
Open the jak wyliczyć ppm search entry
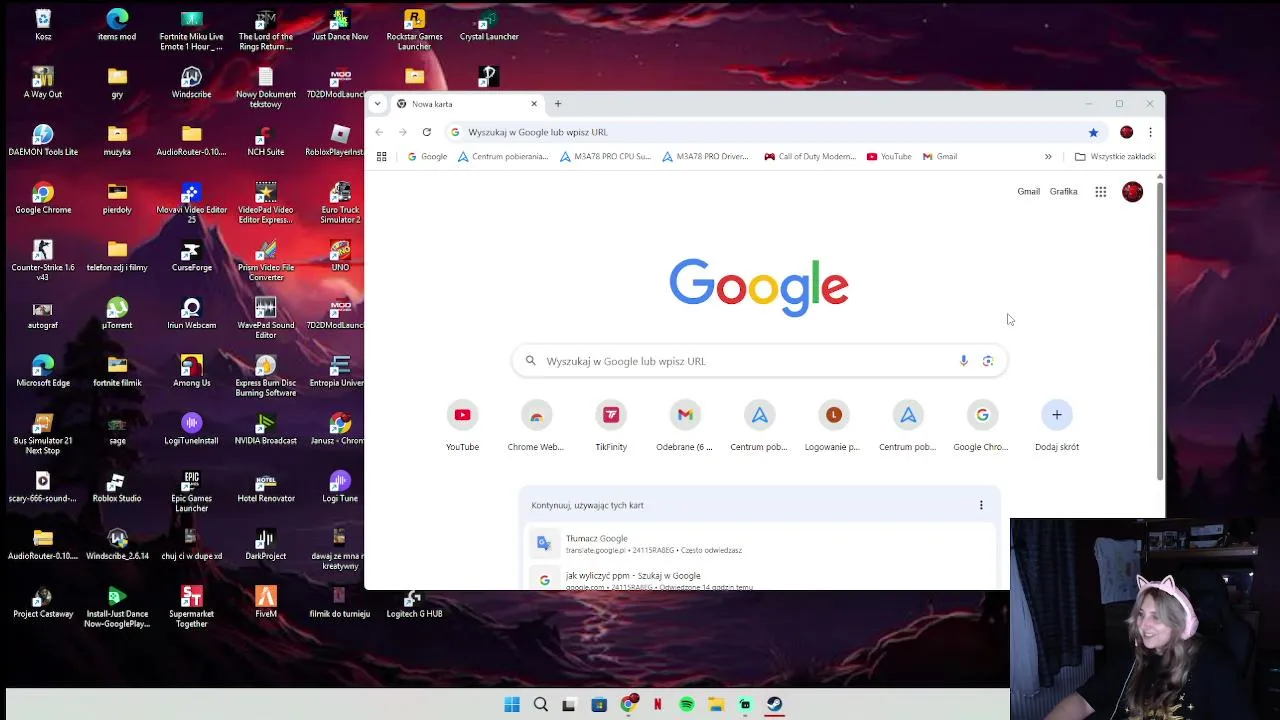759,578
